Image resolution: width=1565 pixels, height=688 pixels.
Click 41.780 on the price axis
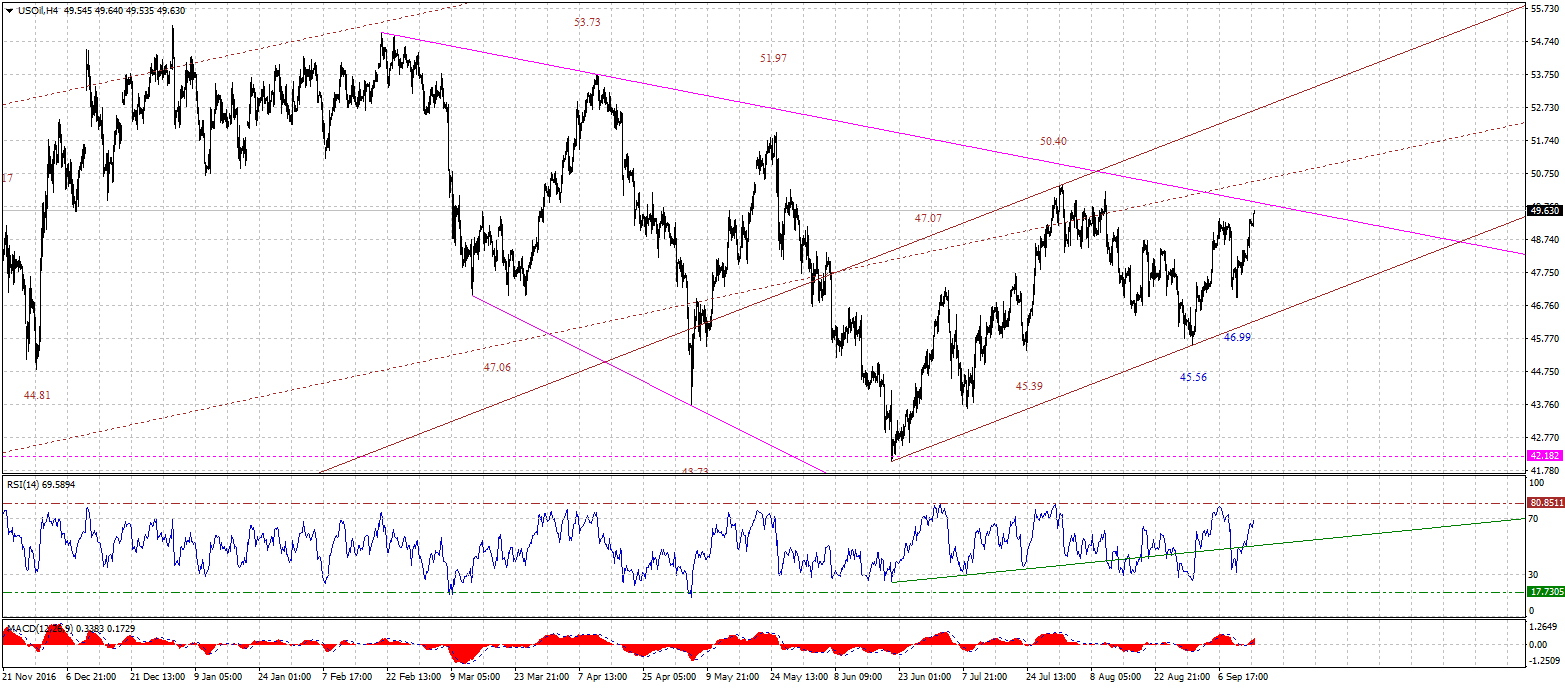pos(1545,470)
